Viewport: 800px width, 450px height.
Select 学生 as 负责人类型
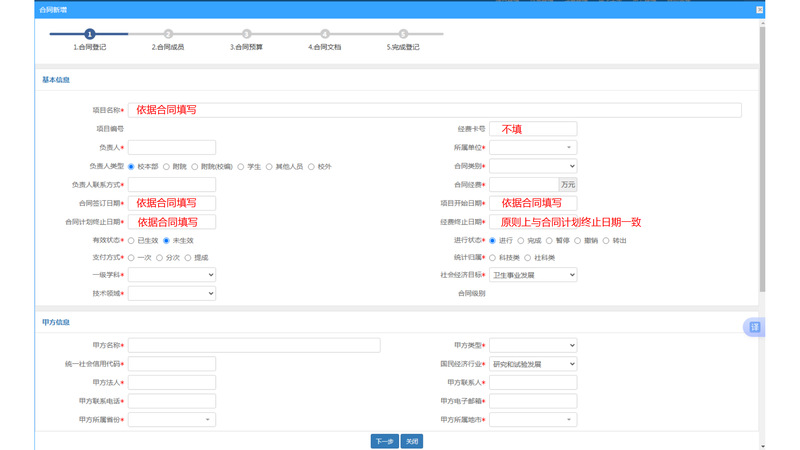(242, 166)
